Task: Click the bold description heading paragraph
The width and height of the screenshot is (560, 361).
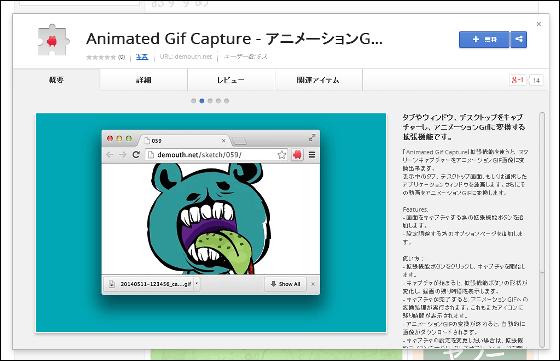Action: (x=464, y=127)
